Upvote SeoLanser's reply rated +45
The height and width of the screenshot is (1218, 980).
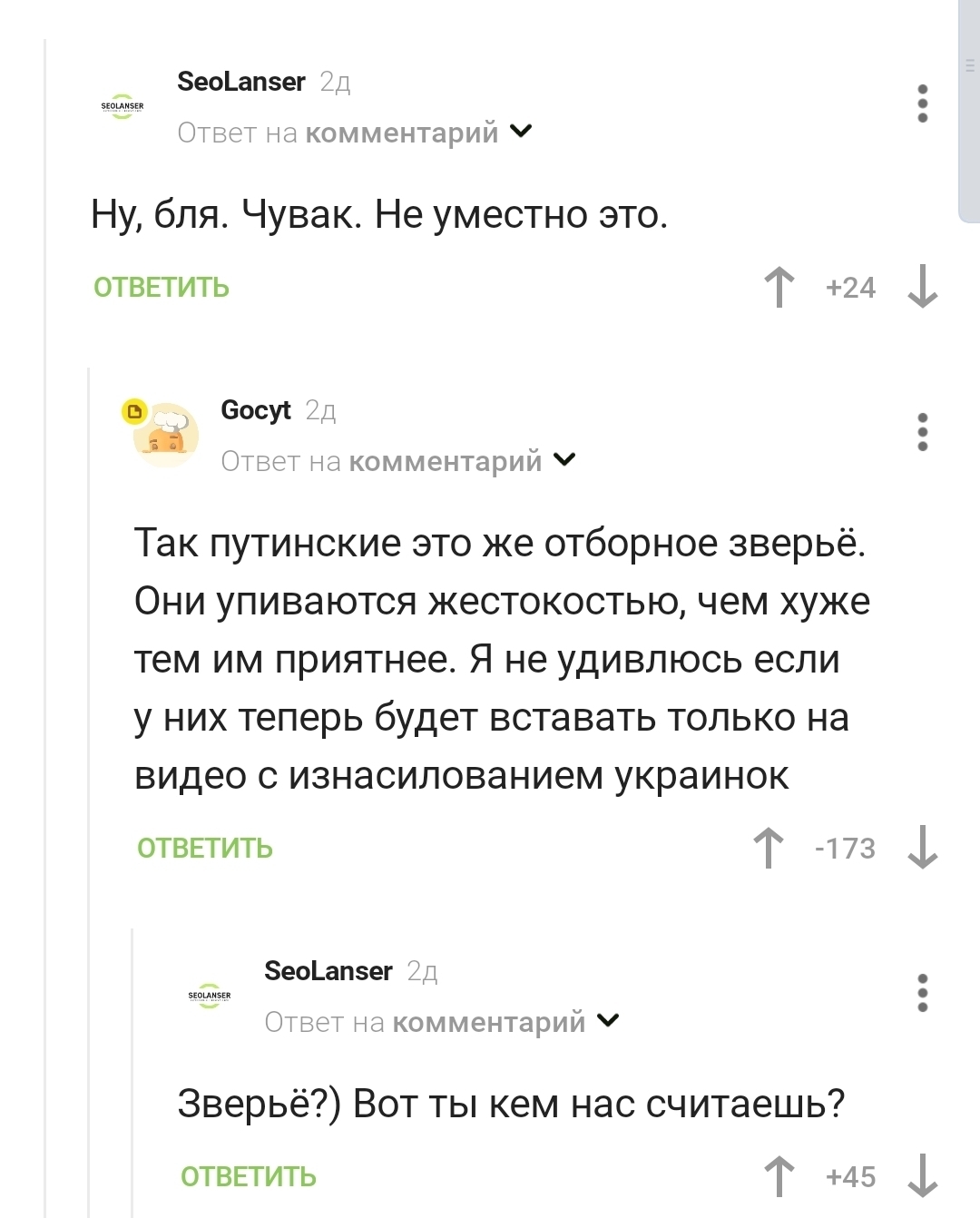(x=779, y=1176)
